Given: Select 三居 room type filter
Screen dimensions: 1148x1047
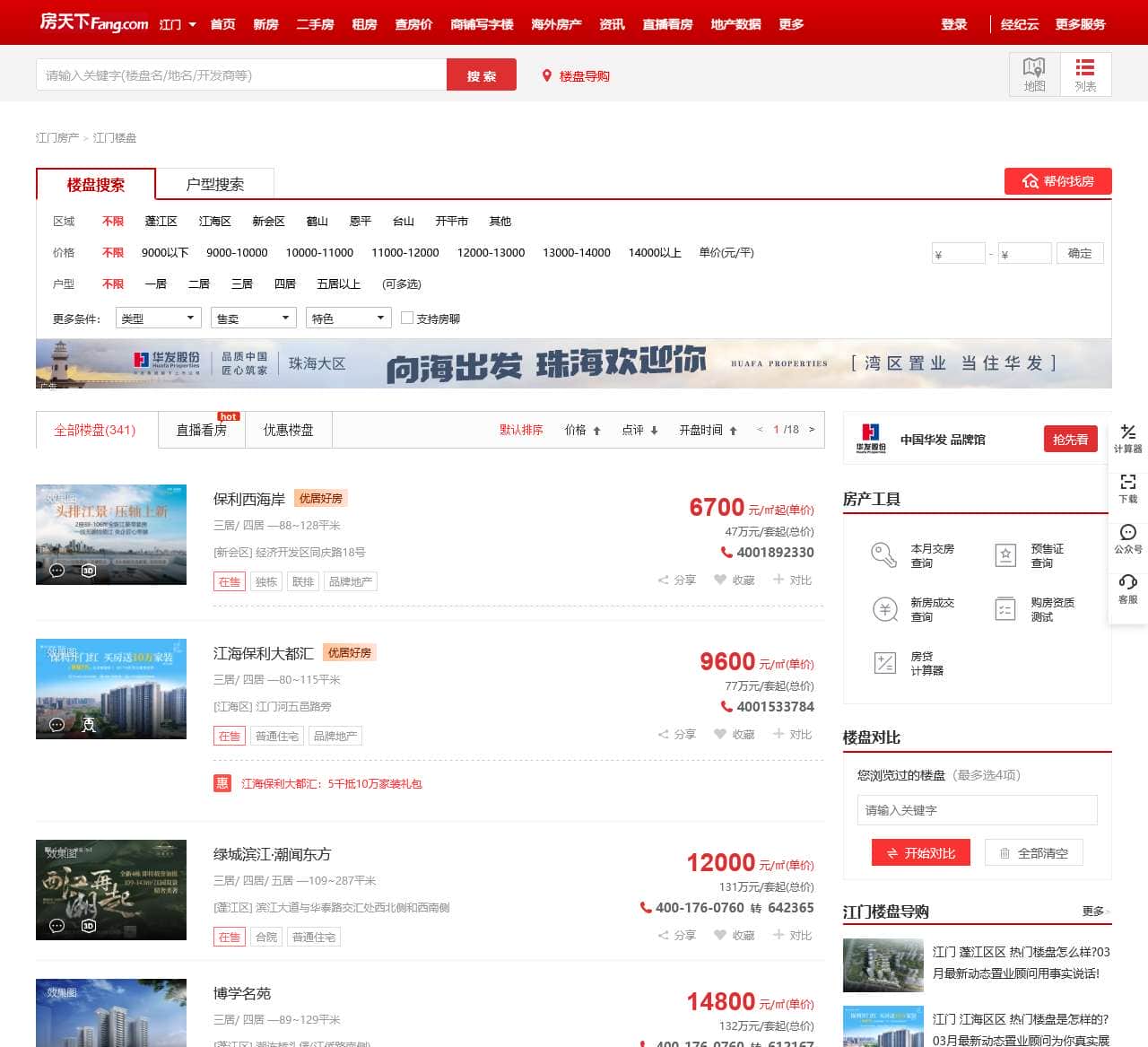Looking at the screenshot, I should click(x=242, y=284).
